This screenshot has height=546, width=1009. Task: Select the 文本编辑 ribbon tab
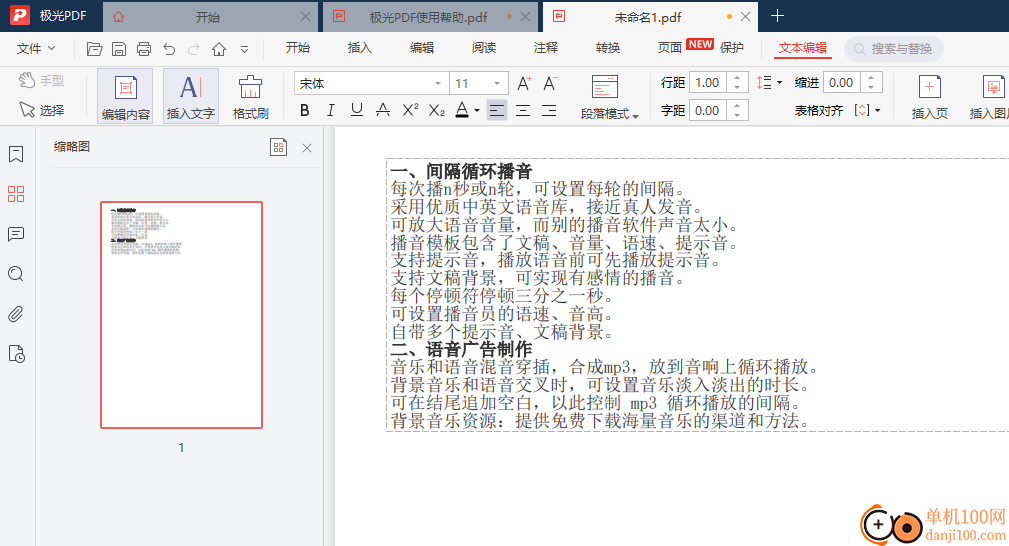pos(802,48)
